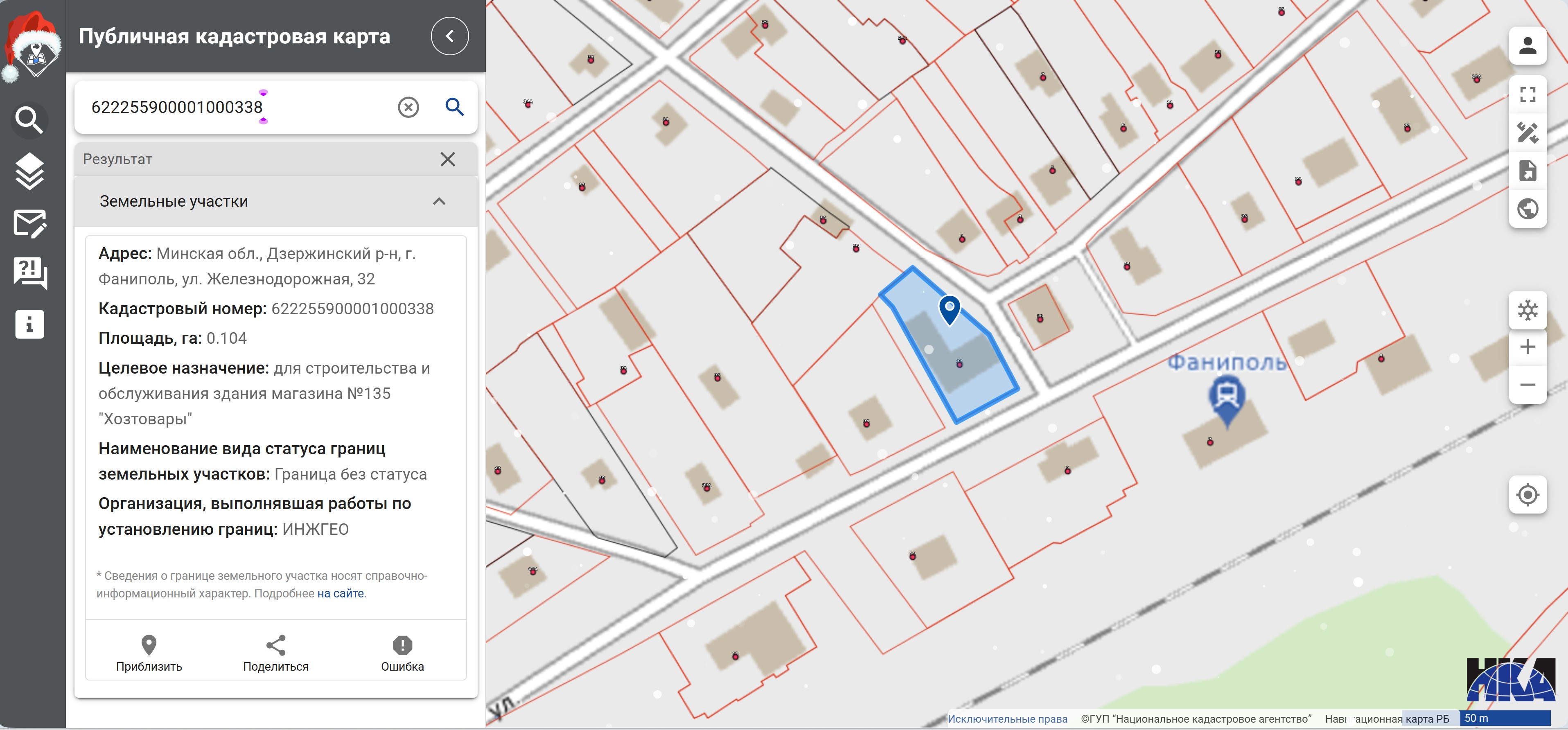The width and height of the screenshot is (1568, 730).
Task: Open the envelope feedback message icon
Action: 29,223
